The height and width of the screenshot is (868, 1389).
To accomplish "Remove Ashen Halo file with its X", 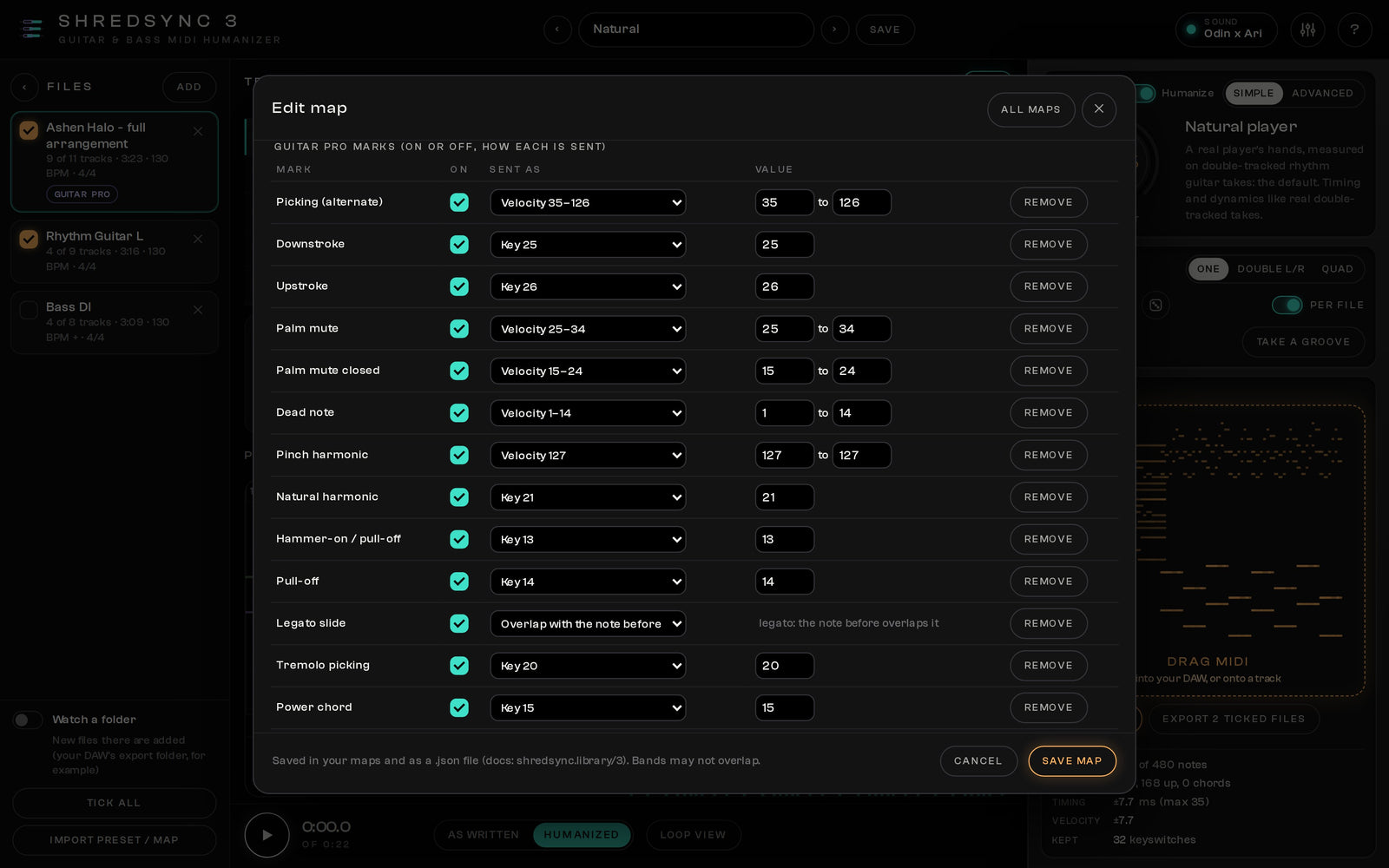I will [x=198, y=131].
